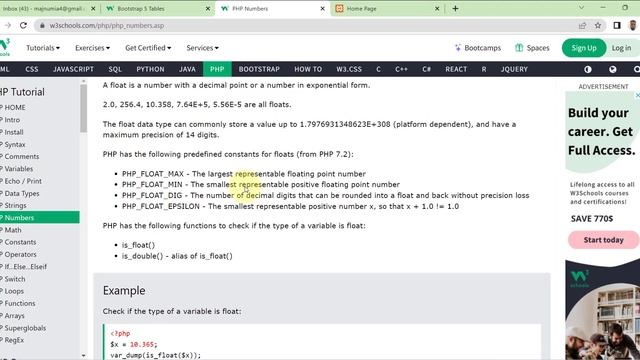Click the W3Schools ad photo banner
Screen dimensions: 640x360
(602, 309)
